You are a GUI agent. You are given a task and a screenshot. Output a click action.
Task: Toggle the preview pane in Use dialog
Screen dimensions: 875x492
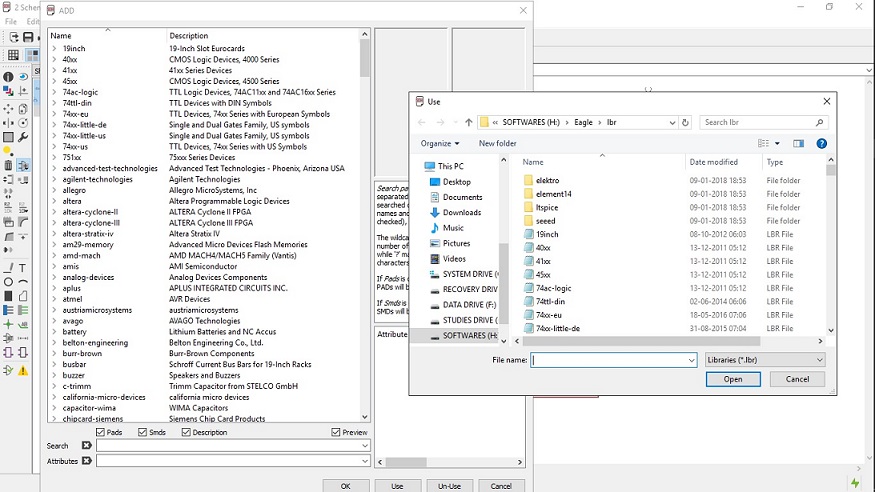pyautogui.click(x=799, y=143)
